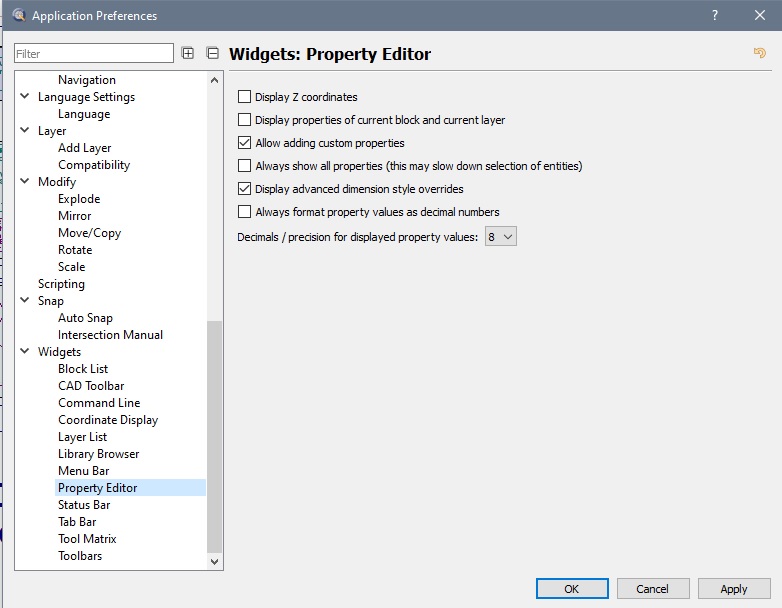Collapse the Snap tree section
The height and width of the screenshot is (608, 782).
click(25, 301)
